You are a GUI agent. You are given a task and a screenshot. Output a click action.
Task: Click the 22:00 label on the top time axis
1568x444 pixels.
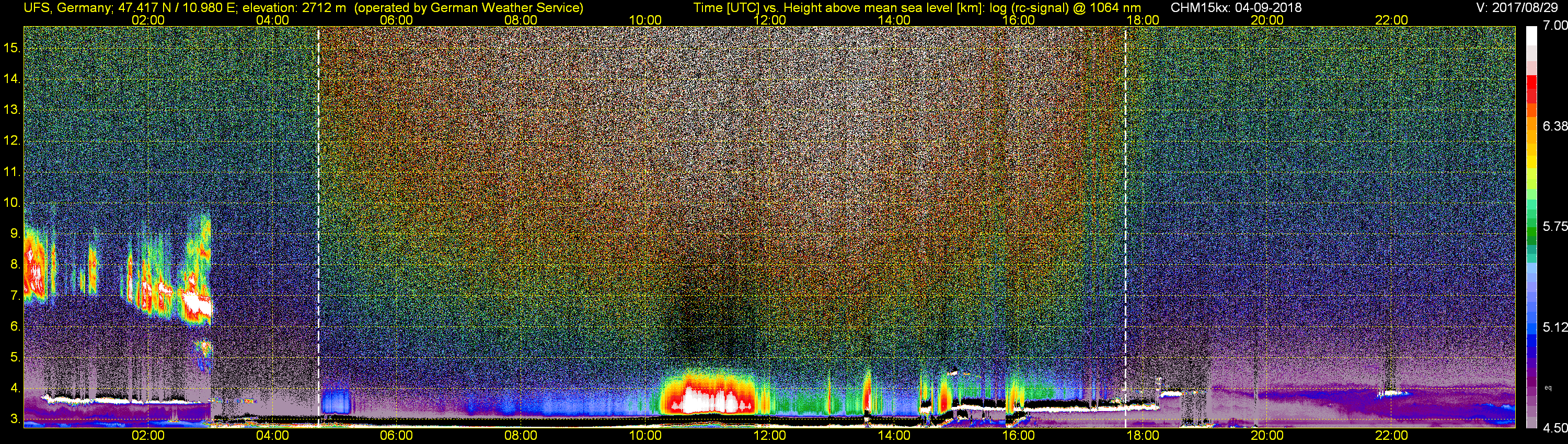click(1391, 20)
